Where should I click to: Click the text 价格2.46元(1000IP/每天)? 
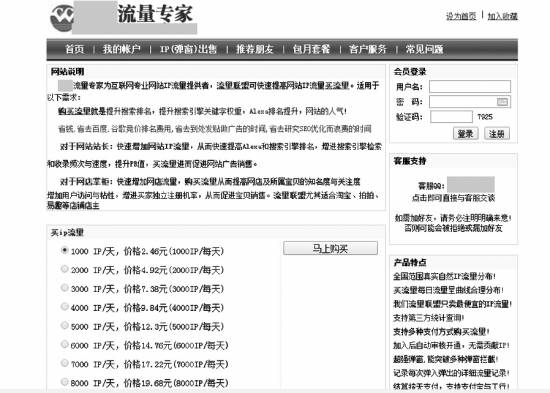pyautogui.click(x=174, y=251)
